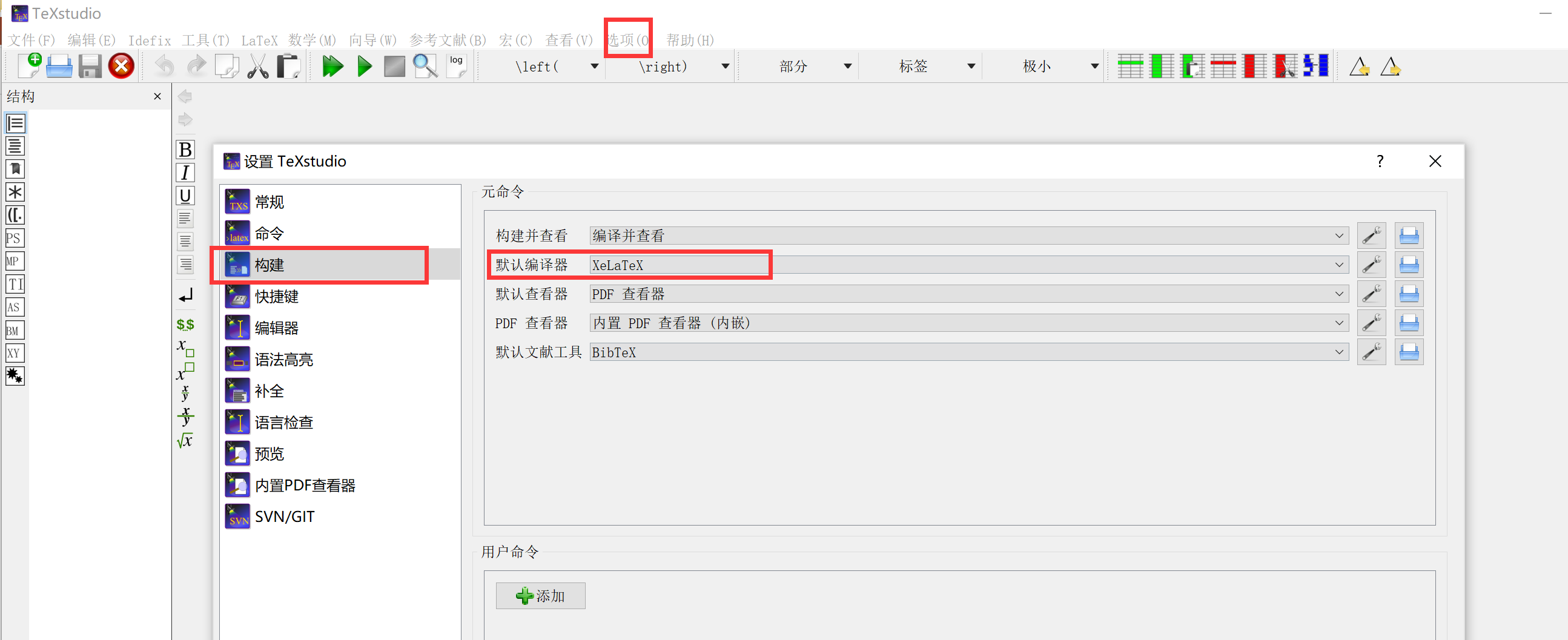Click the Cut scissors icon
The image size is (1568, 640).
point(258,66)
